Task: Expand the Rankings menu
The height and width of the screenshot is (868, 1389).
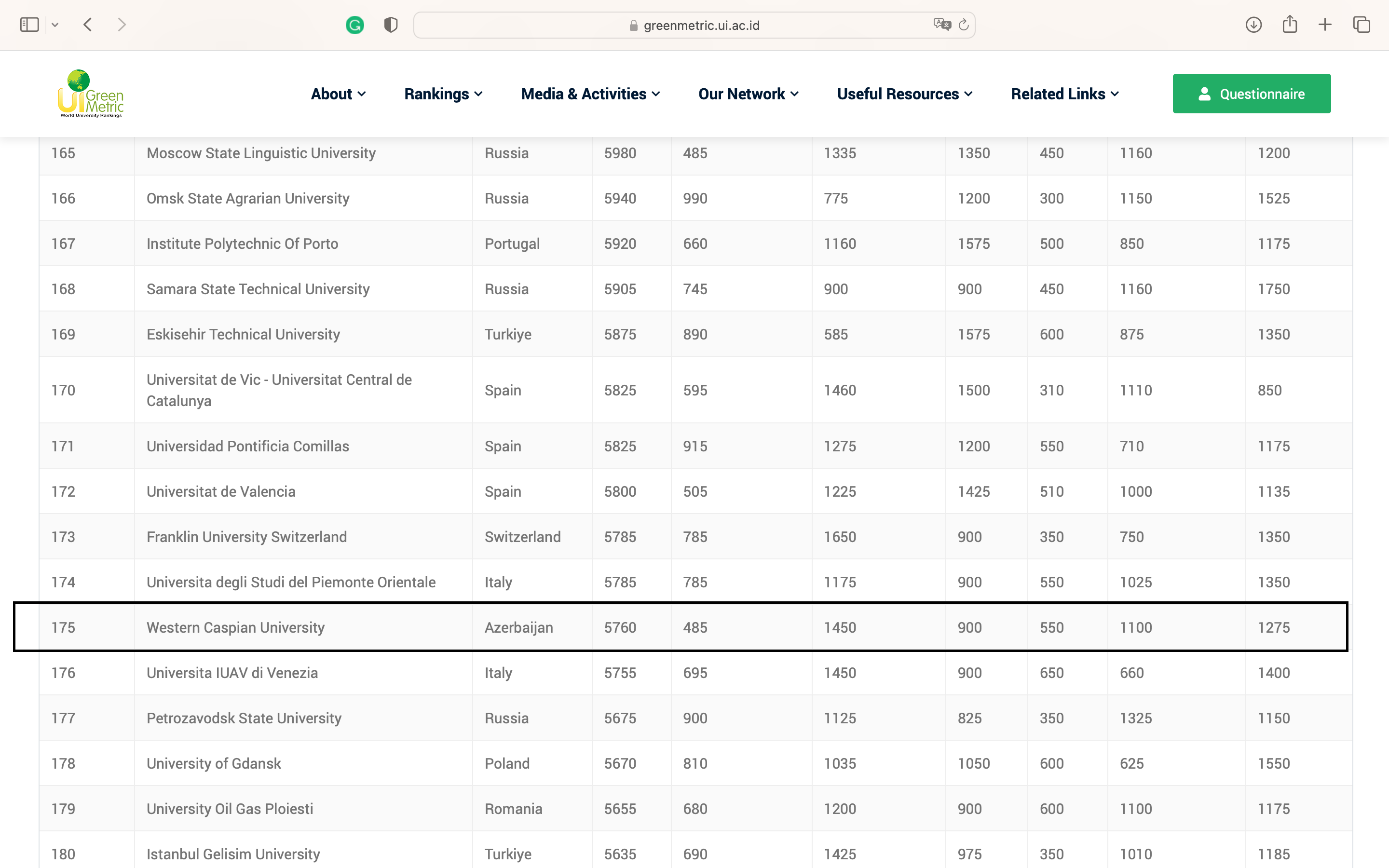Action: 443,94
